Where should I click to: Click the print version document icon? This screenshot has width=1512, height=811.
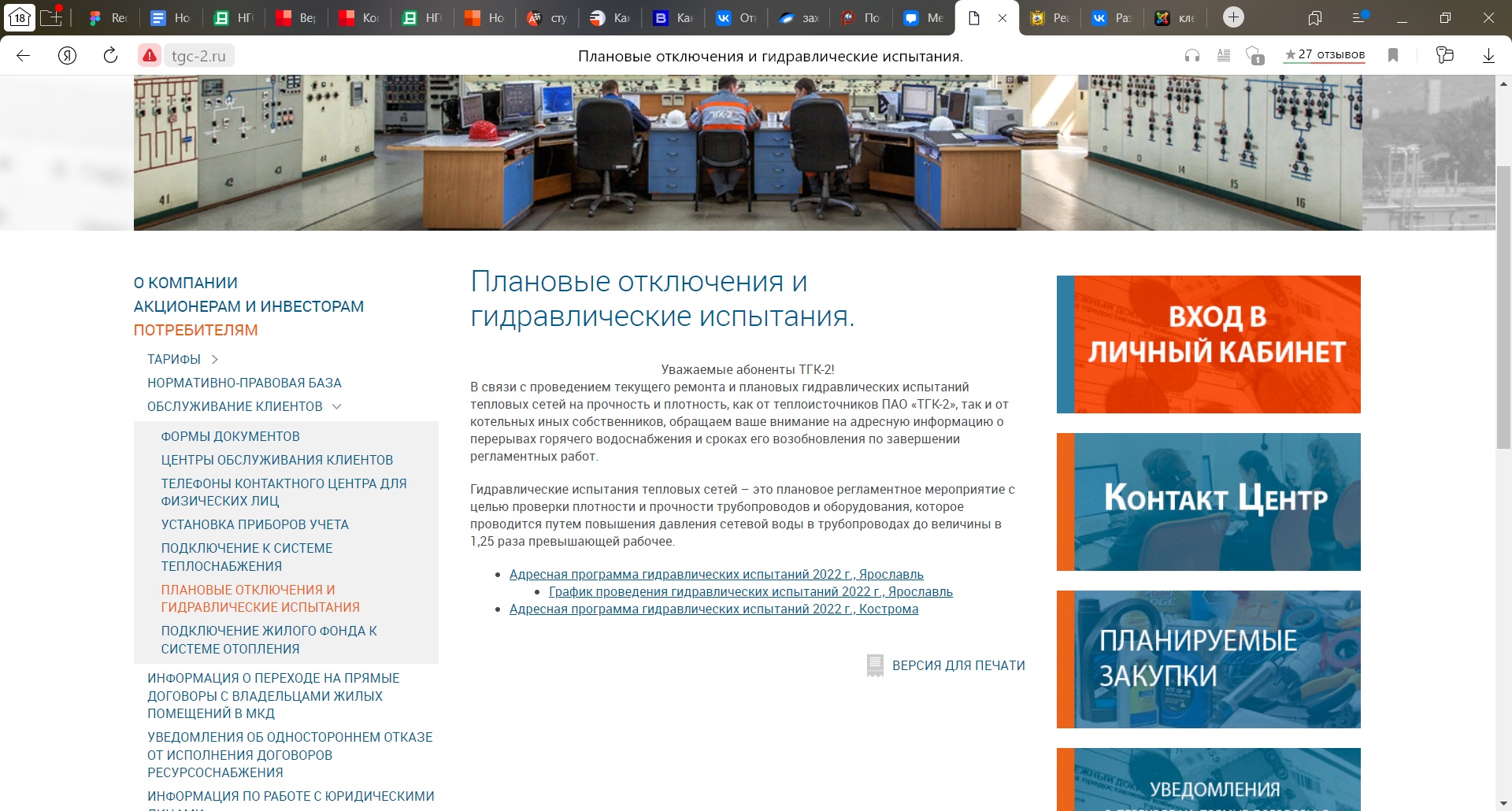pos(875,665)
